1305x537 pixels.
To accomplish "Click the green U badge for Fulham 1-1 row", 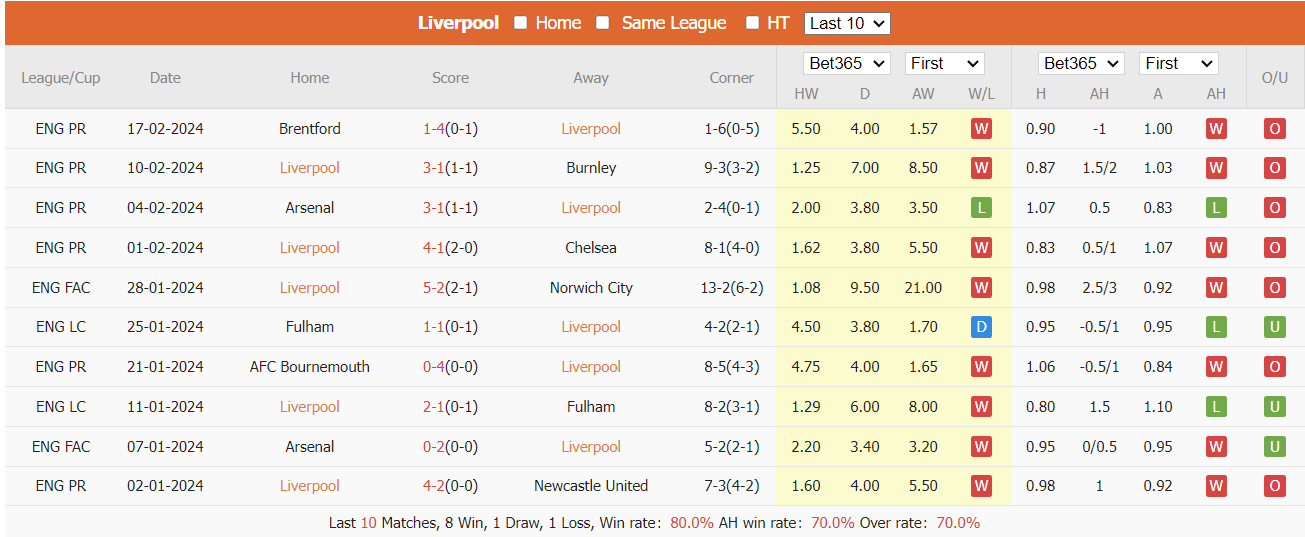I will pyautogui.click(x=1274, y=327).
